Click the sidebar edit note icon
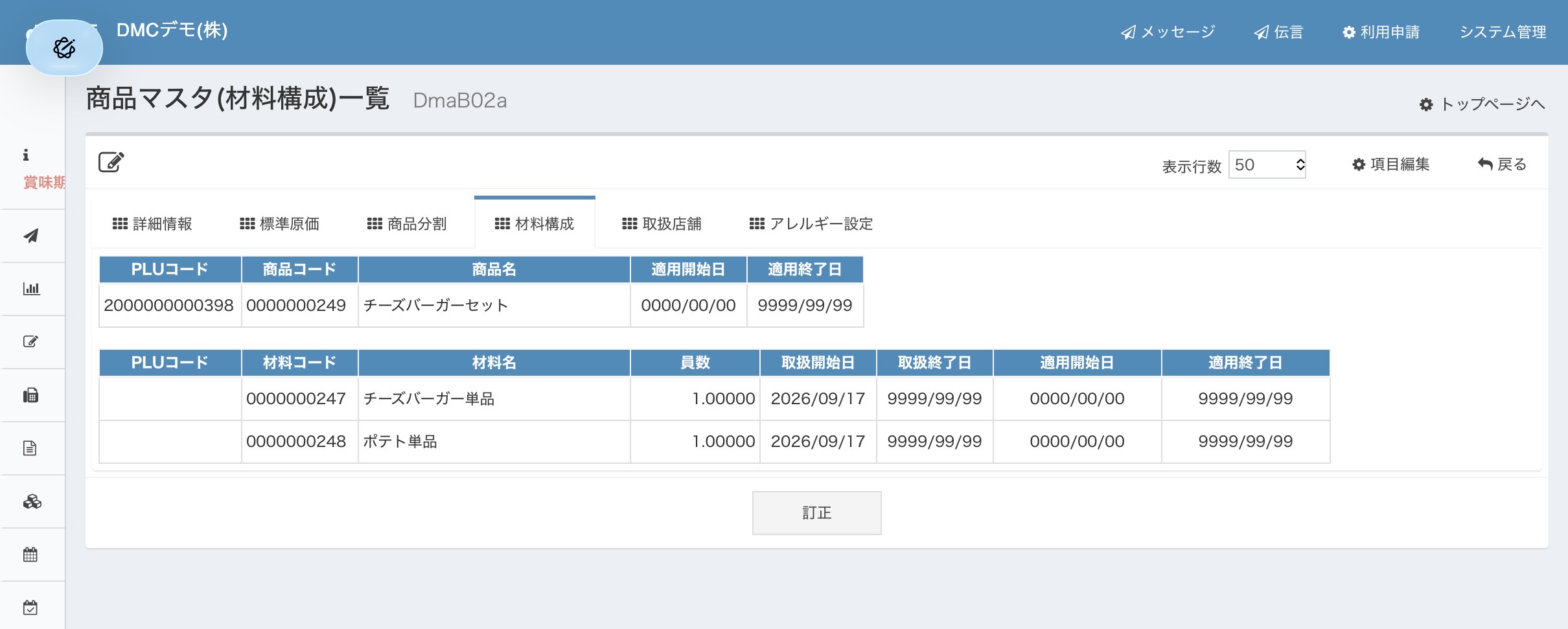 coord(30,342)
